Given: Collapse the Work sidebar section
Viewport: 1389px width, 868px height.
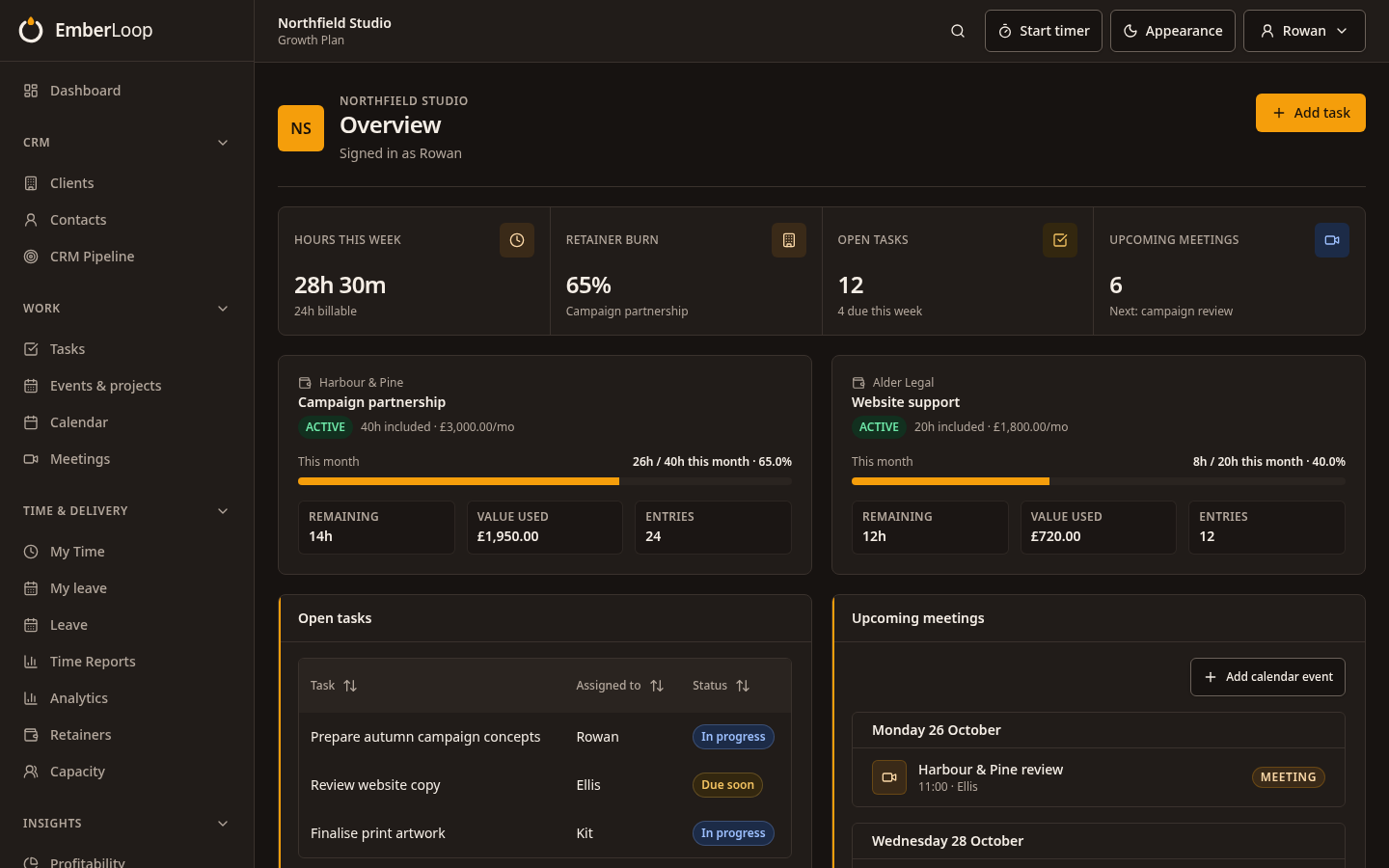Looking at the screenshot, I should (x=223, y=309).
